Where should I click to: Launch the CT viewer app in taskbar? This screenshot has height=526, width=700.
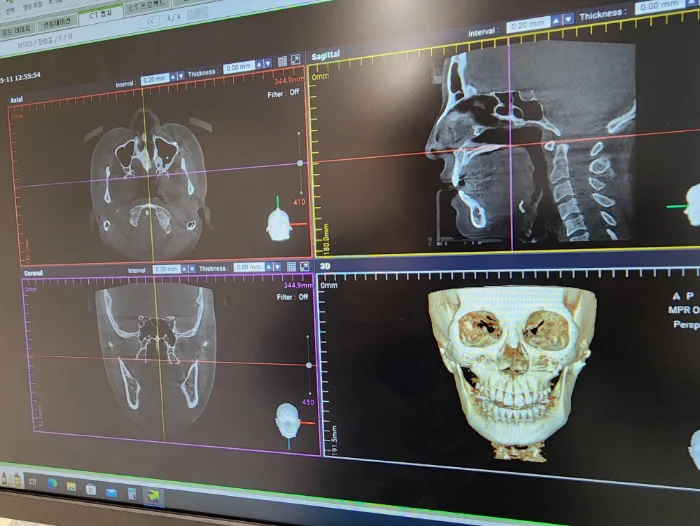point(153,494)
